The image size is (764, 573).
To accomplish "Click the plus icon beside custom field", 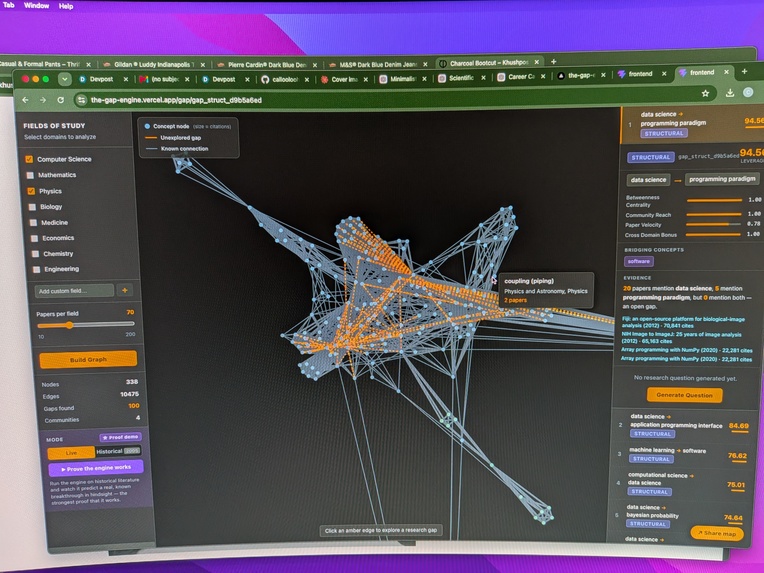I will (125, 290).
